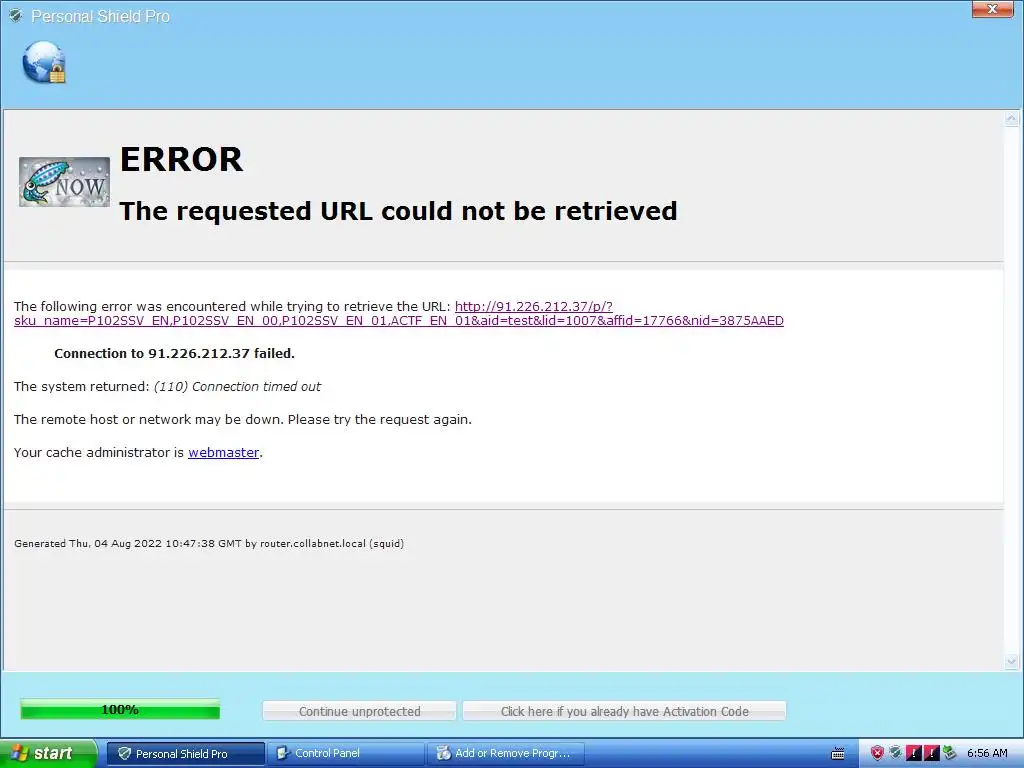Click the Personal Shield Pro title bar shield icon
The height and width of the screenshot is (768, 1024).
15,16
